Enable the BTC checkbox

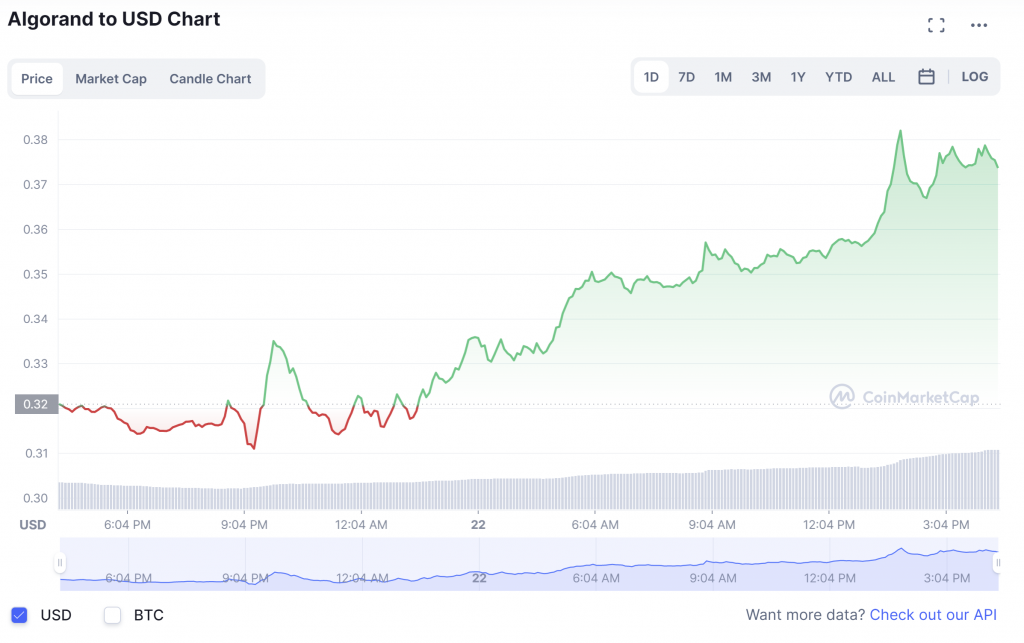[x=112, y=615]
